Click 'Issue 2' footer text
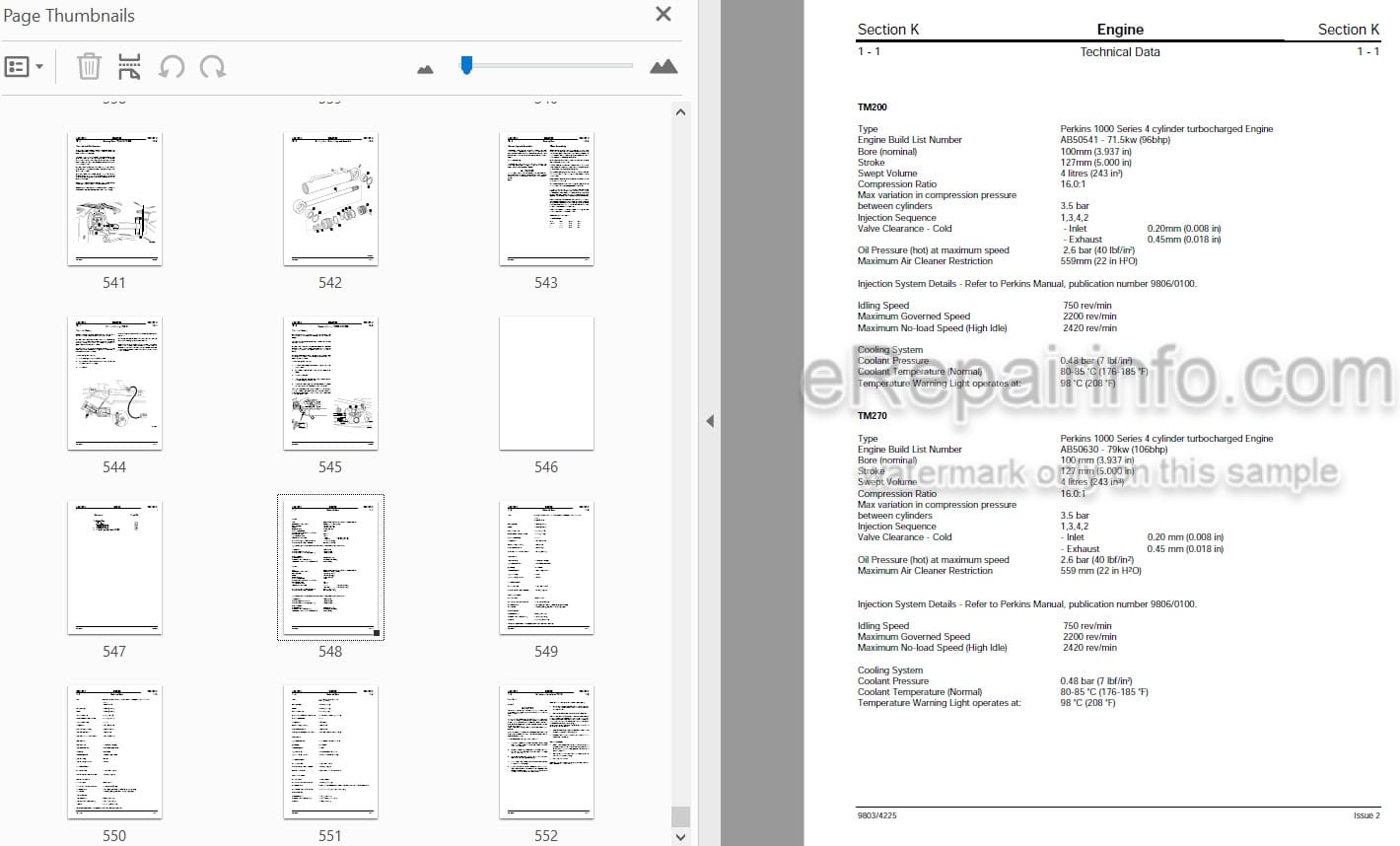Screen dimensions: 1400x846 (x=1366, y=816)
